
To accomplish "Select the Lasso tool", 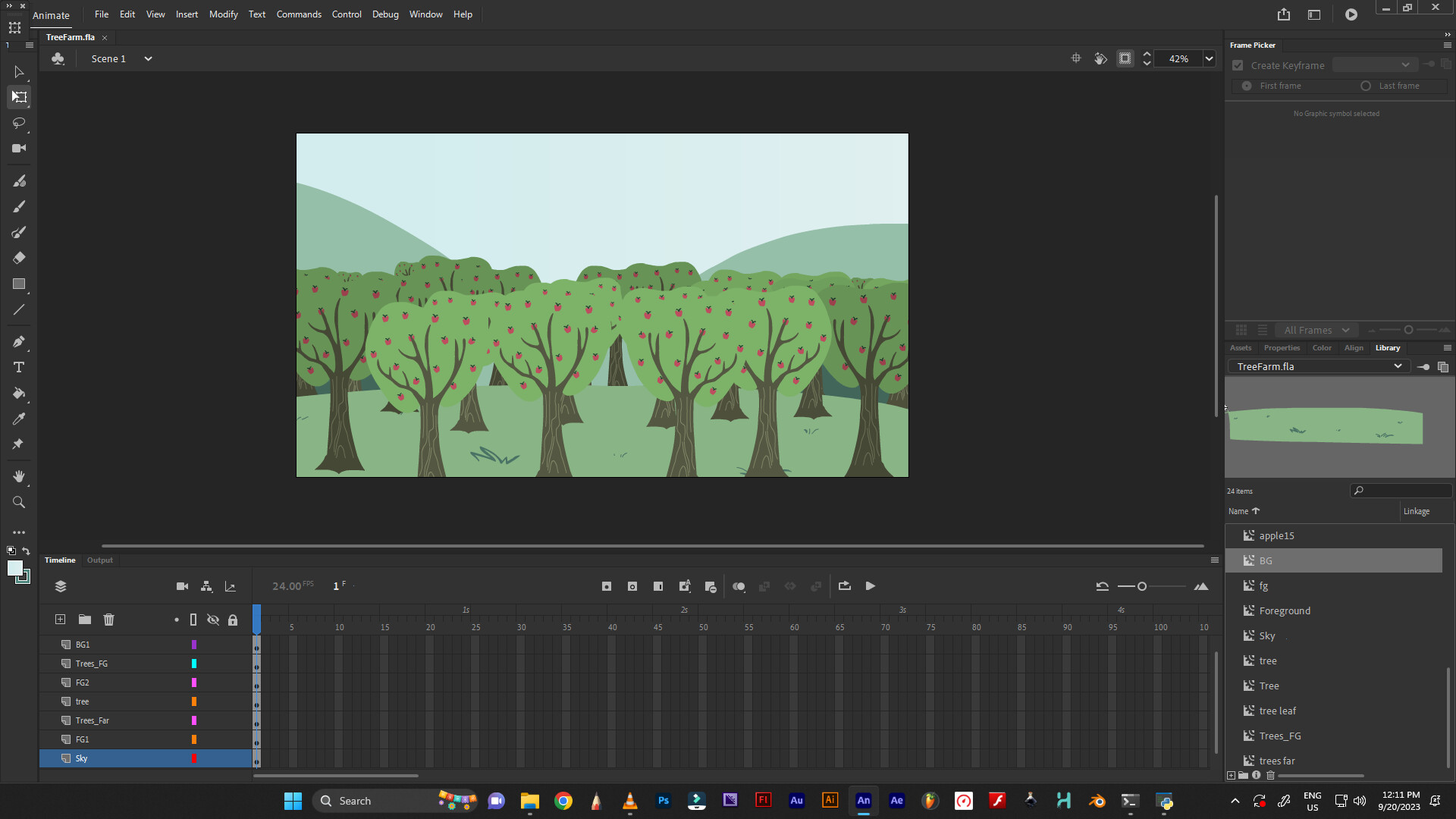I will 19,123.
